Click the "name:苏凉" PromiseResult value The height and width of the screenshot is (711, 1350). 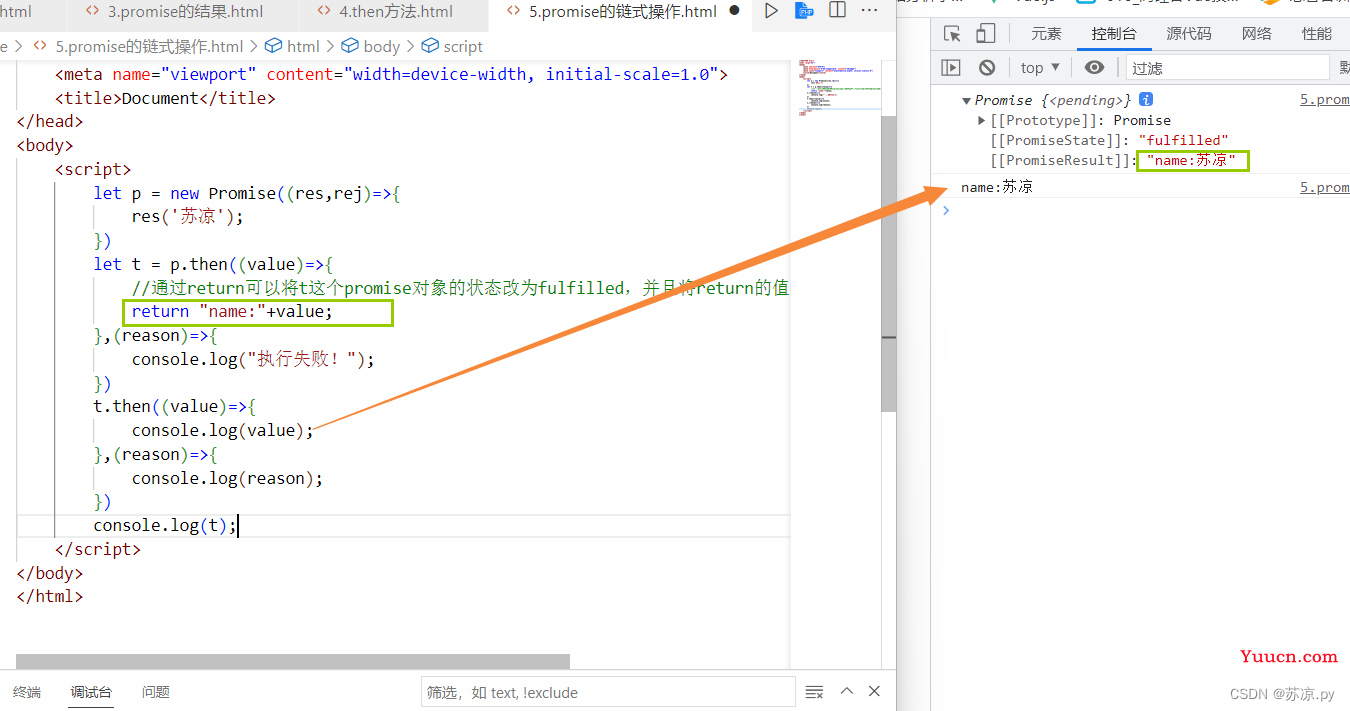click(1191, 160)
